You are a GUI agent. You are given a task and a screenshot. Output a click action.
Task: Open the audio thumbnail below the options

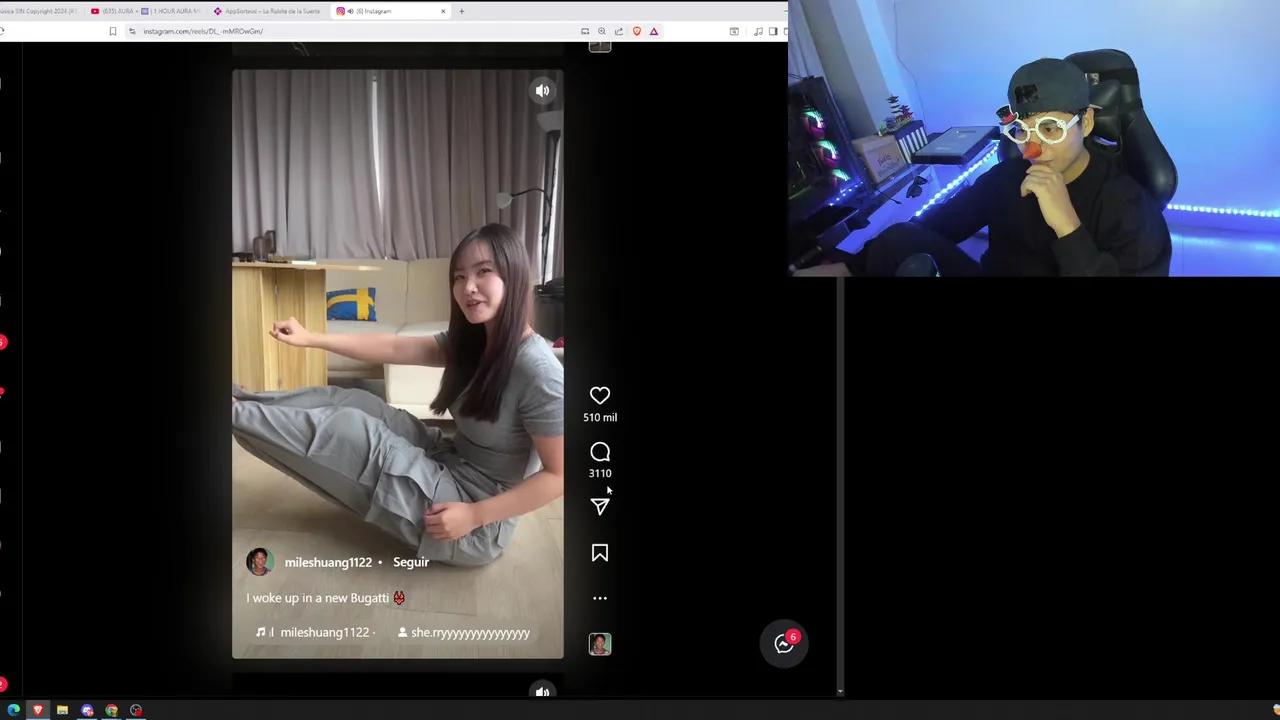point(600,644)
